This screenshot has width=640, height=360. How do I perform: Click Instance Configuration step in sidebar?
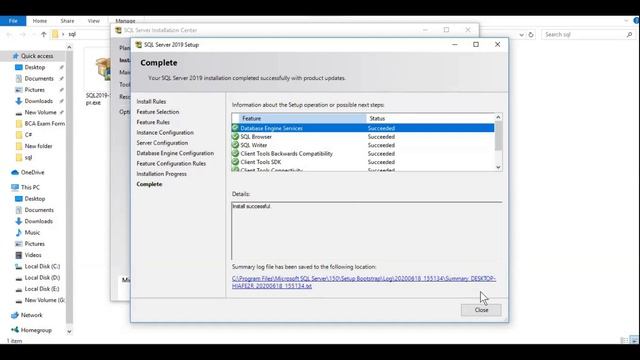165,133
